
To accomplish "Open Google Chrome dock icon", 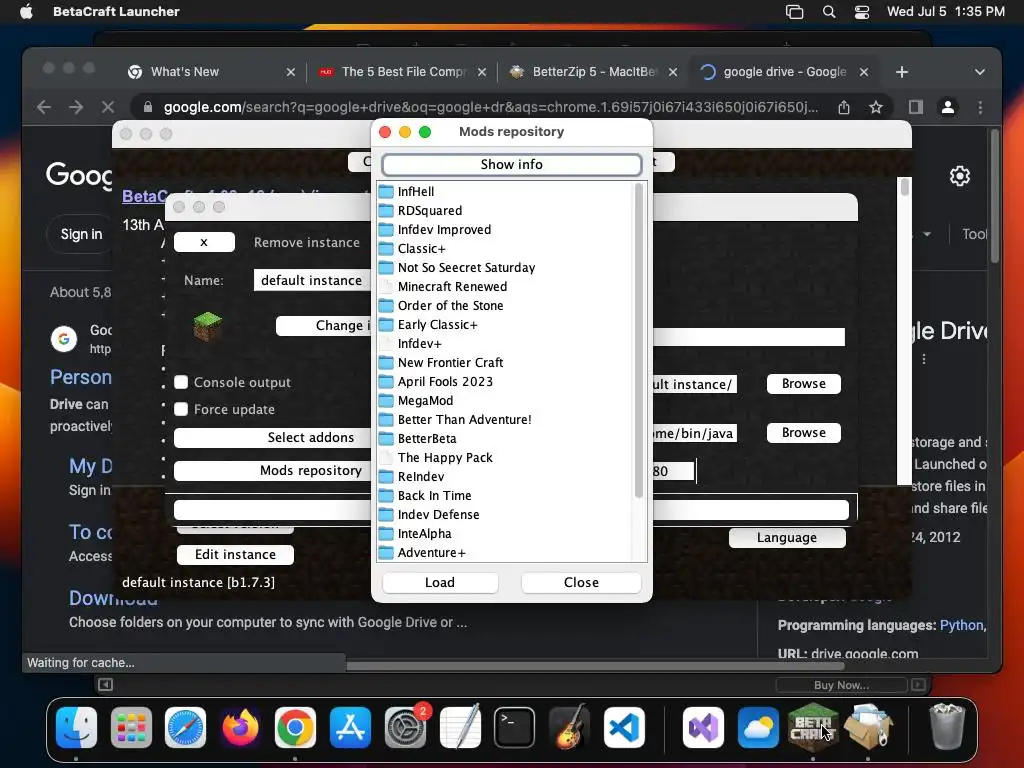I will tap(295, 727).
